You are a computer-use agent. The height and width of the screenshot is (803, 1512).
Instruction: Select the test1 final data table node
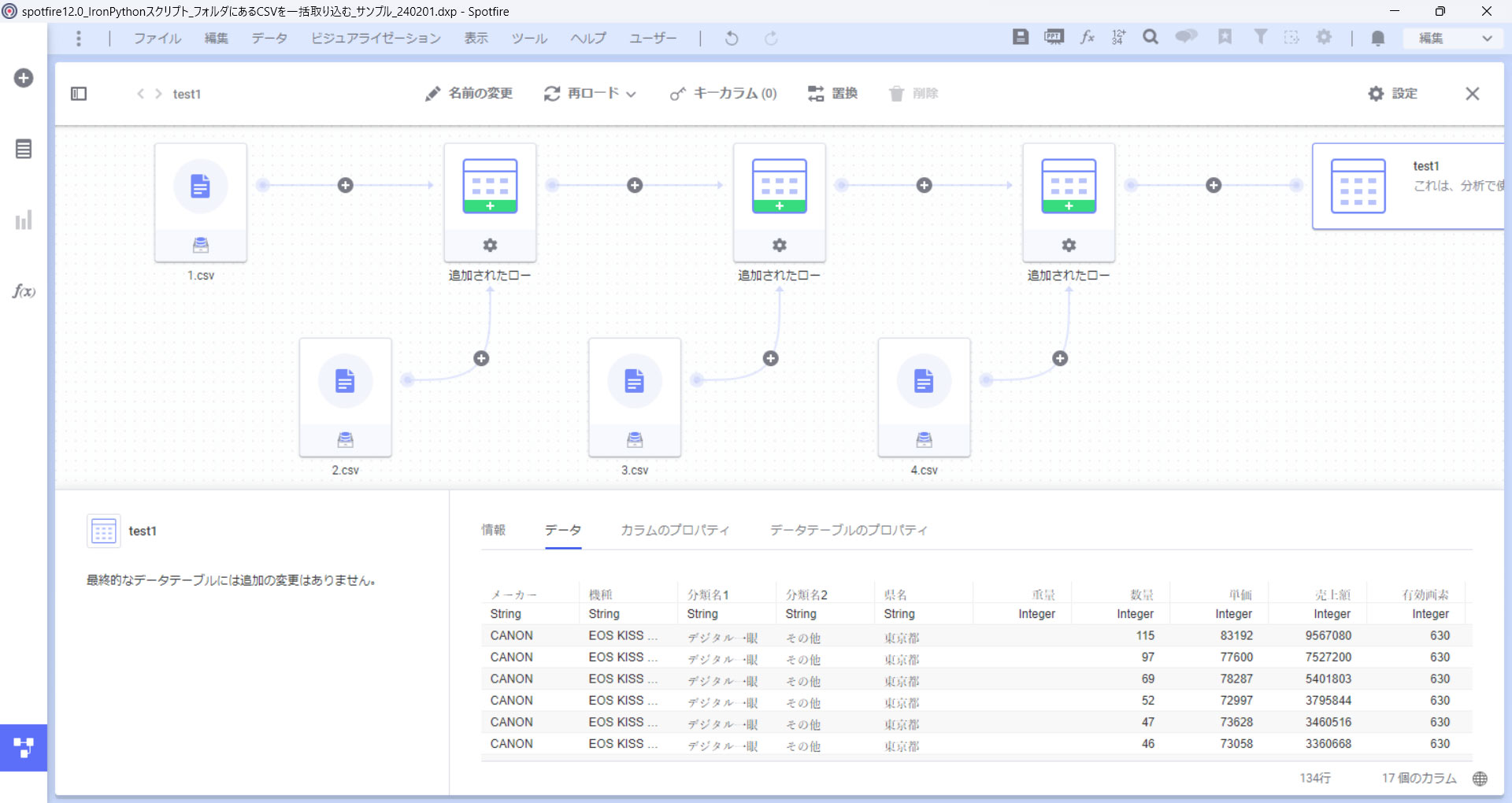1408,186
